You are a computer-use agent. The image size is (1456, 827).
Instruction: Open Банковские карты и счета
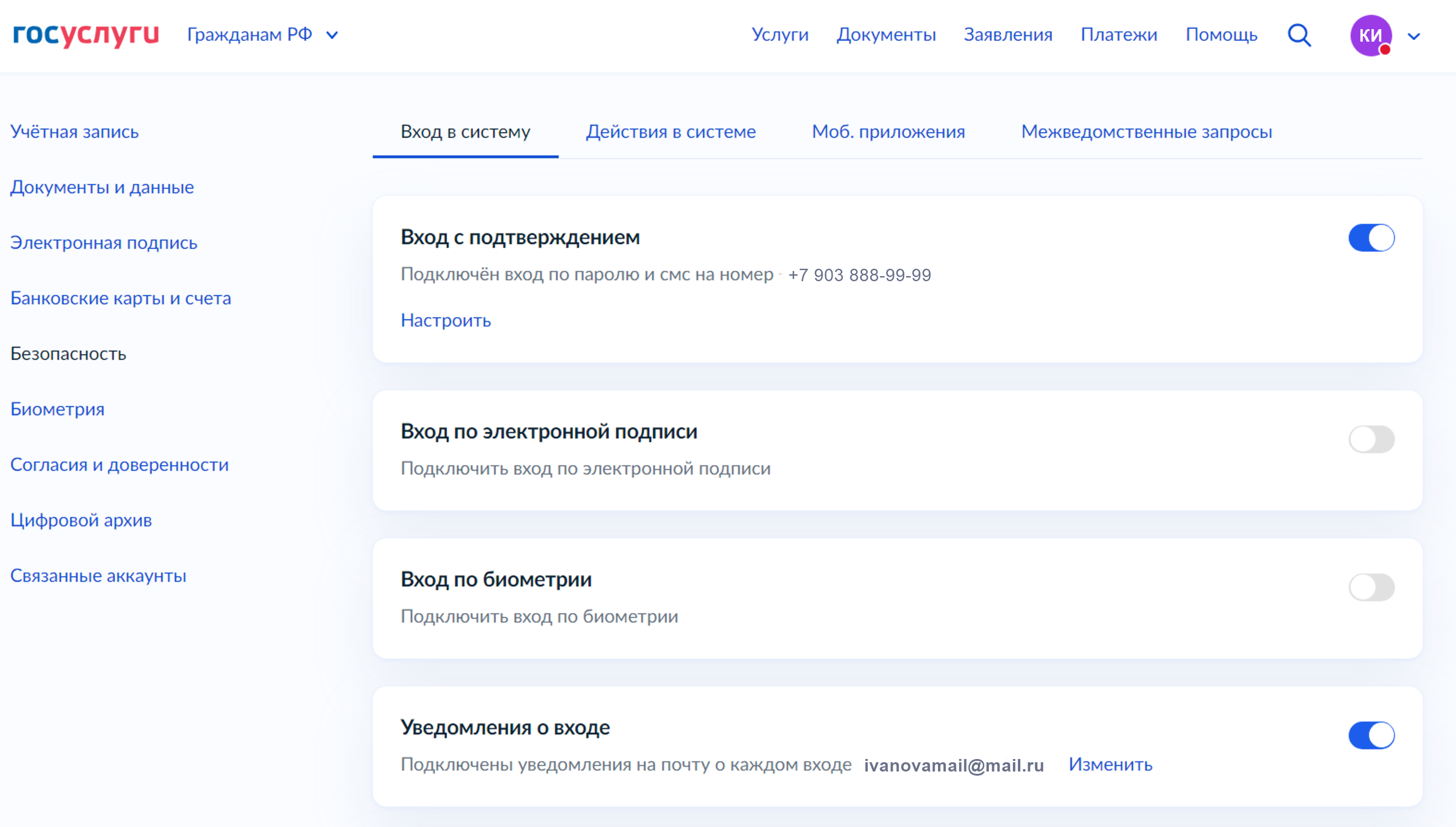pos(121,298)
